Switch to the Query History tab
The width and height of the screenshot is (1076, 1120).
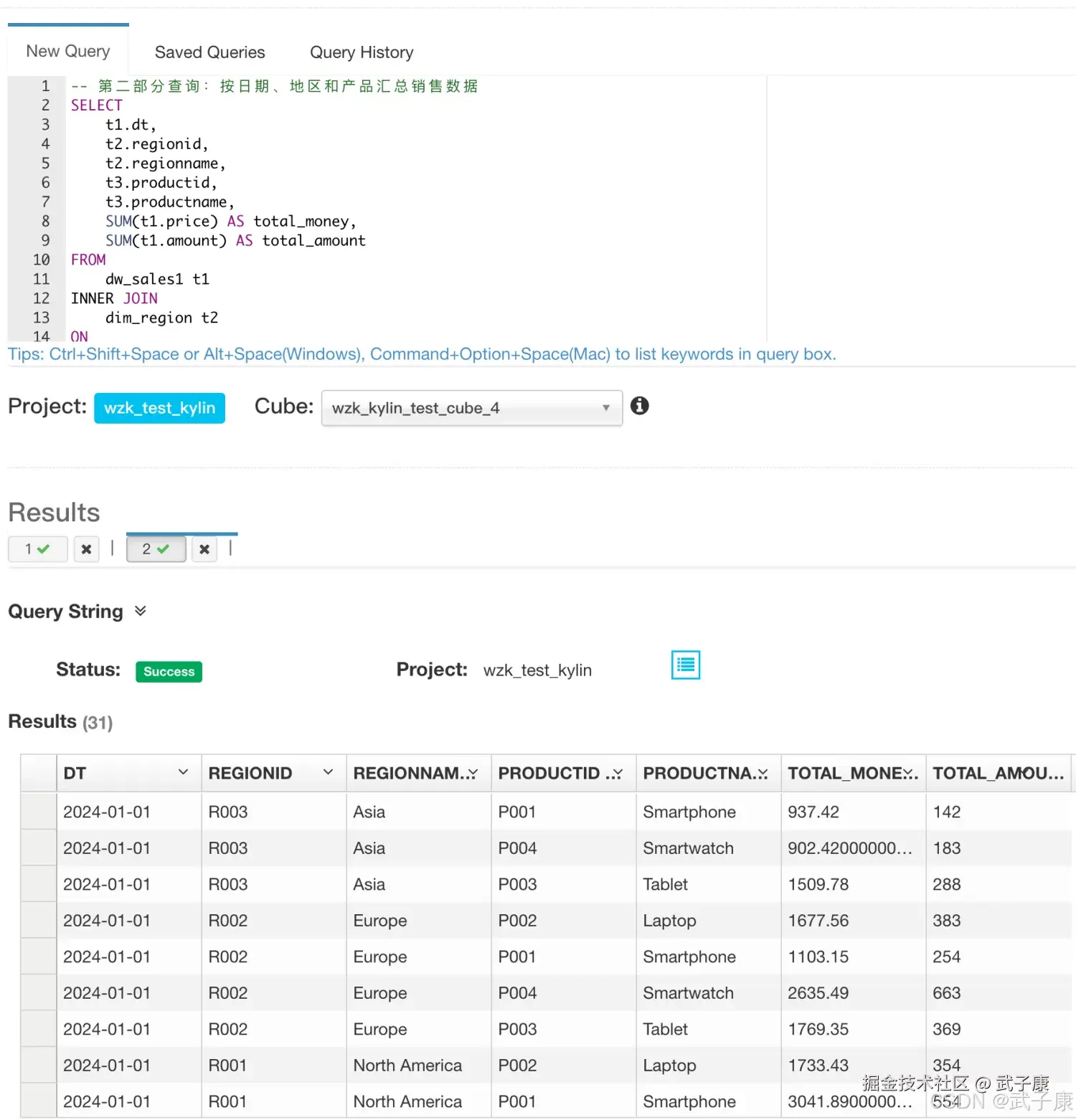[x=362, y=52]
